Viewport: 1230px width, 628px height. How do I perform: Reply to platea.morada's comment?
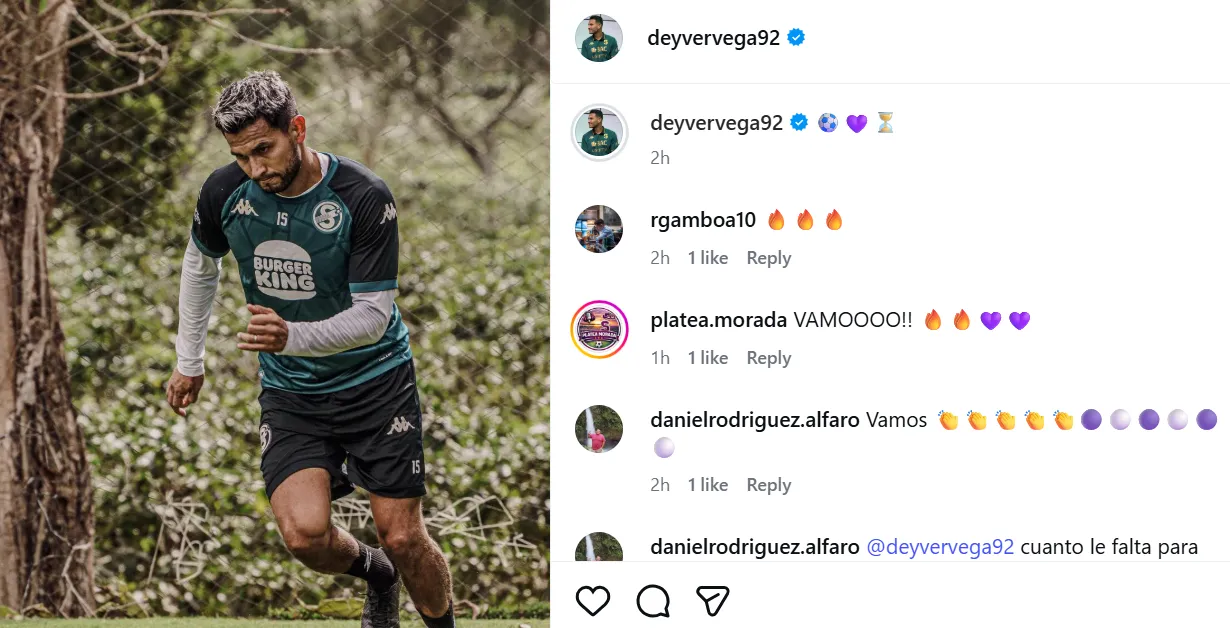pos(768,357)
